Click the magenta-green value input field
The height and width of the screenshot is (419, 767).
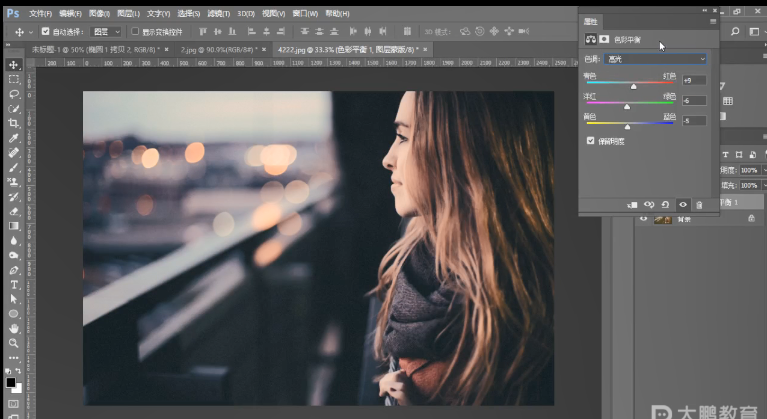tap(694, 101)
